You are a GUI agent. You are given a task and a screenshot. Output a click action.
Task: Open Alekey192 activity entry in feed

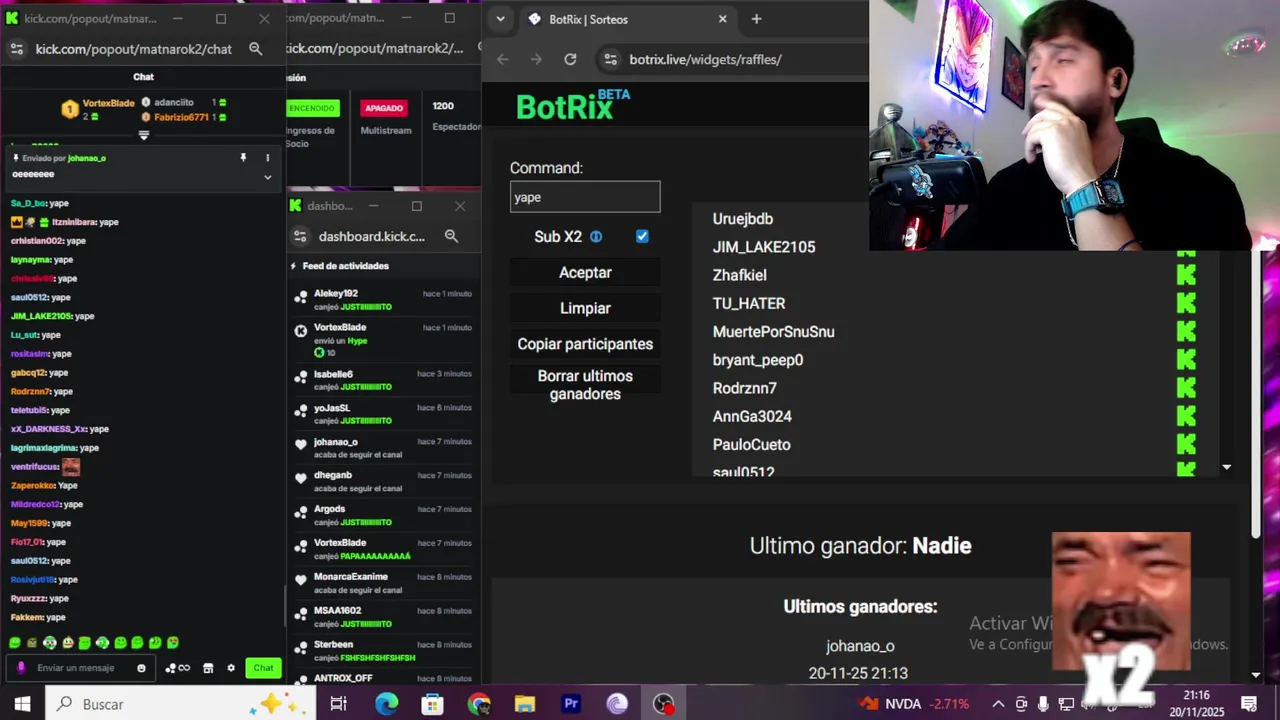pyautogui.click(x=382, y=300)
